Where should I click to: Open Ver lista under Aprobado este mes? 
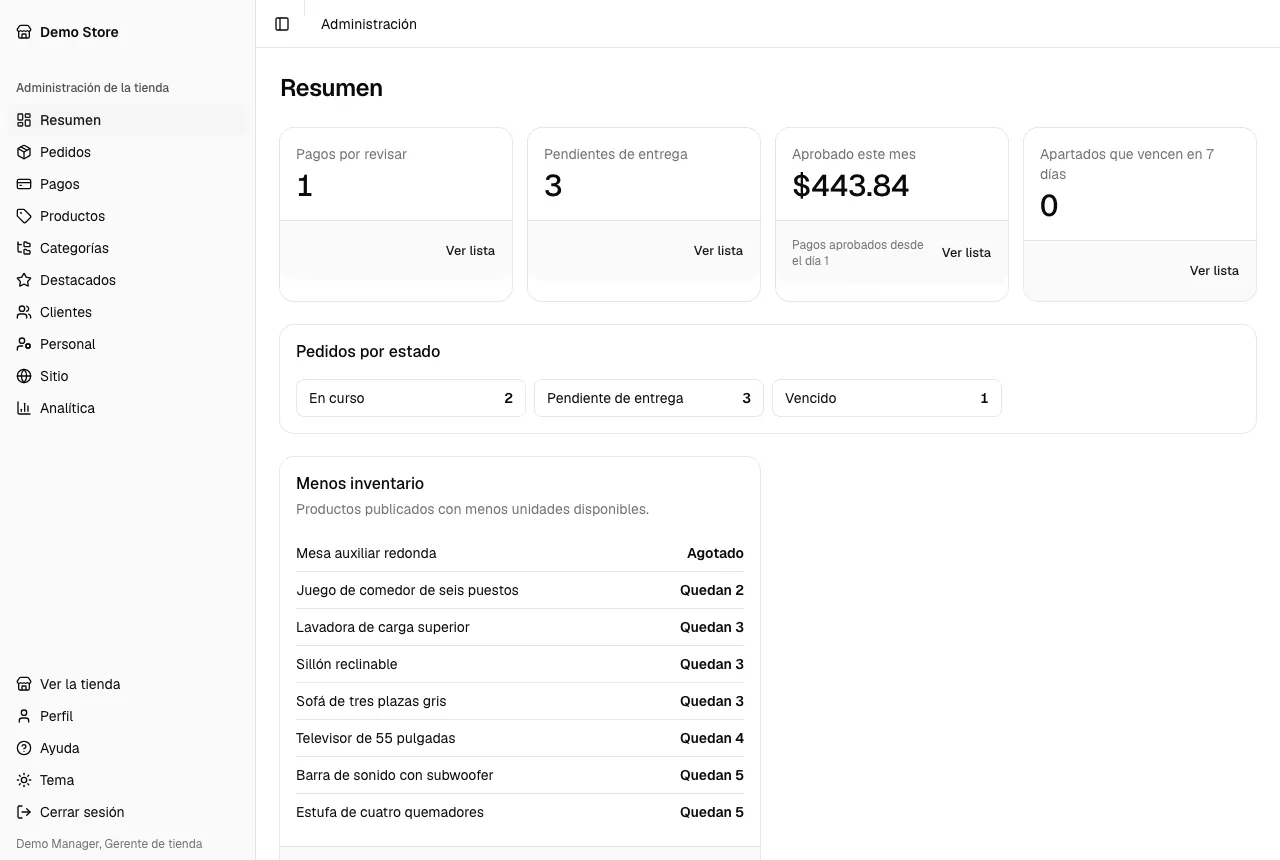pos(966,253)
